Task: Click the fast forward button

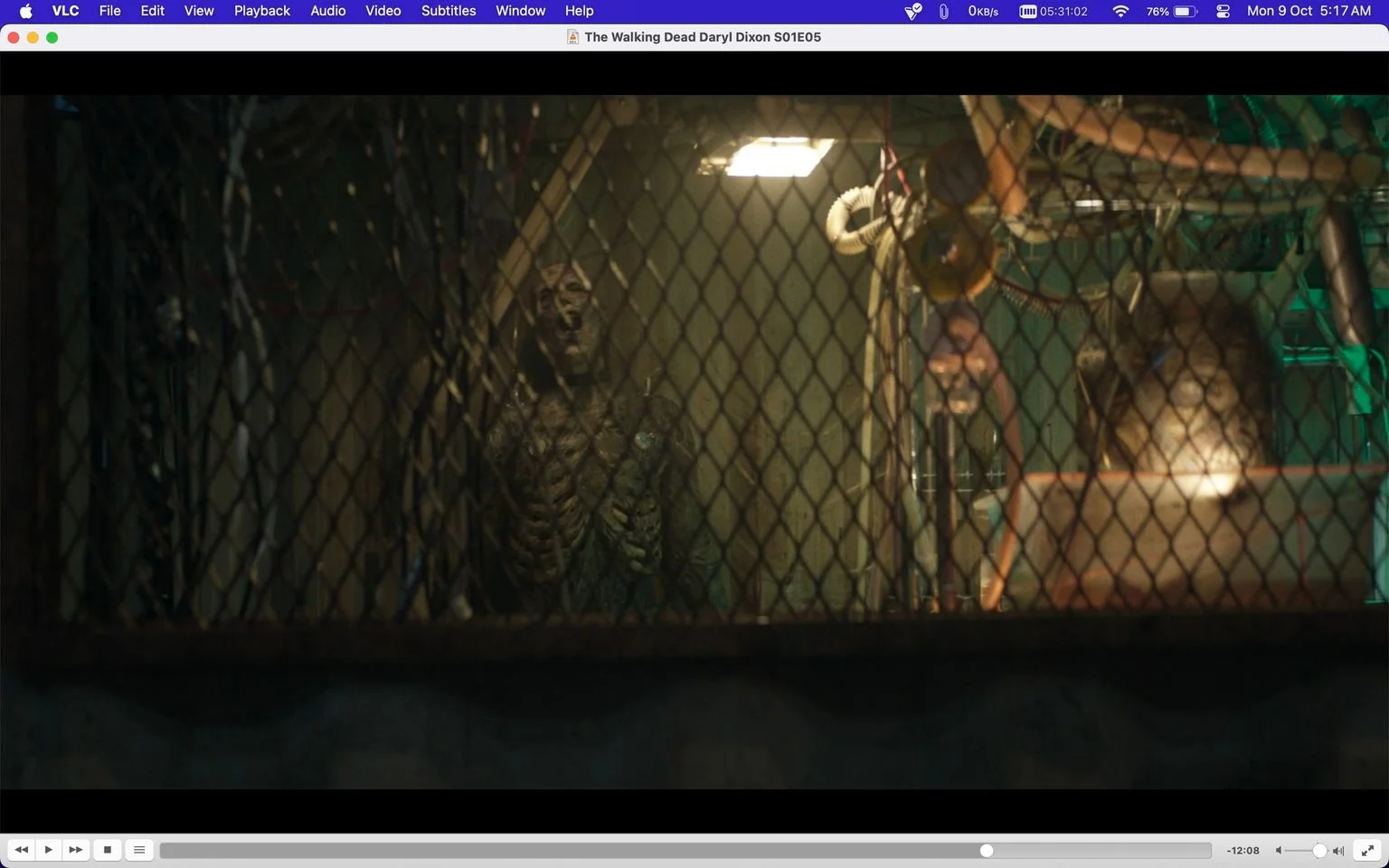Action: click(x=76, y=850)
